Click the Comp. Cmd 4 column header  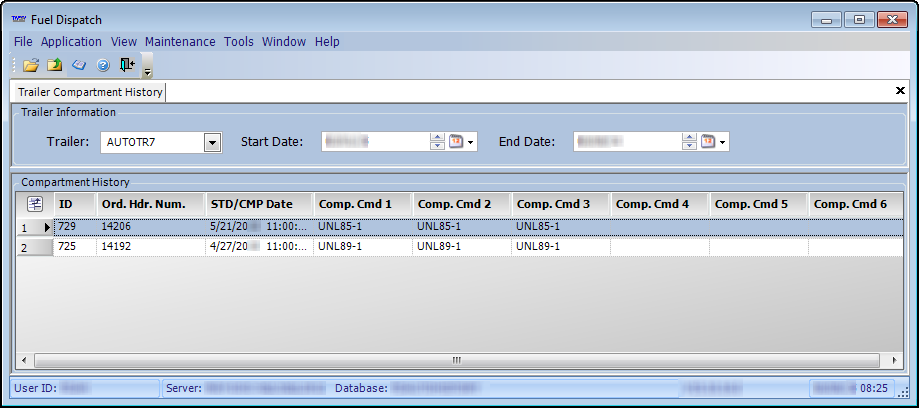click(x=660, y=204)
